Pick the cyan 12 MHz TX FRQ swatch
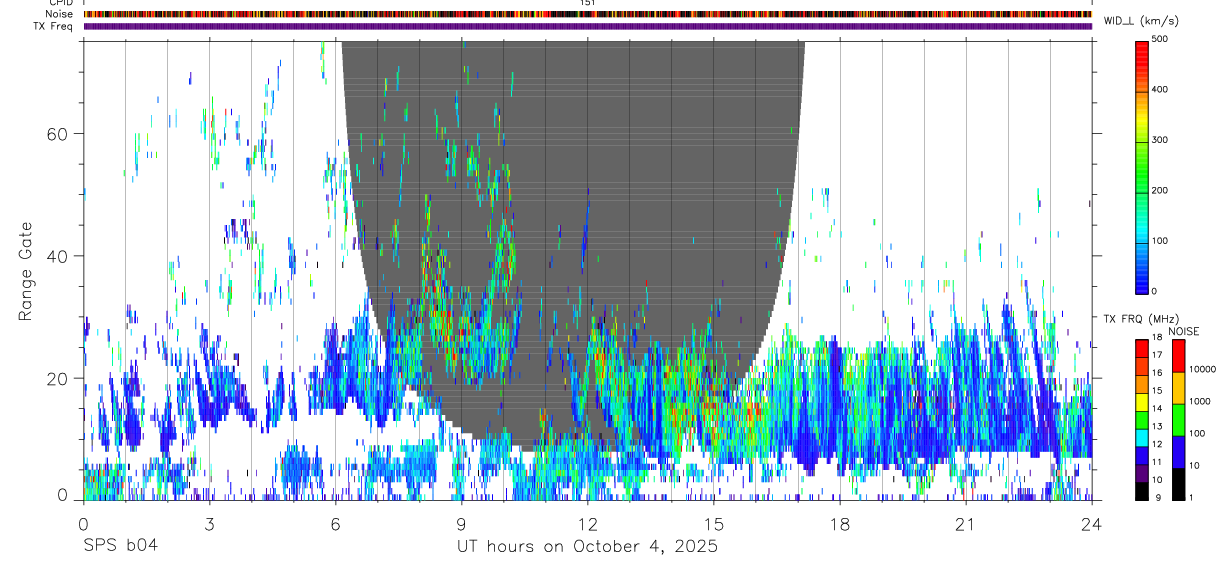This screenshot has height=567, width=1228. click(x=1142, y=437)
